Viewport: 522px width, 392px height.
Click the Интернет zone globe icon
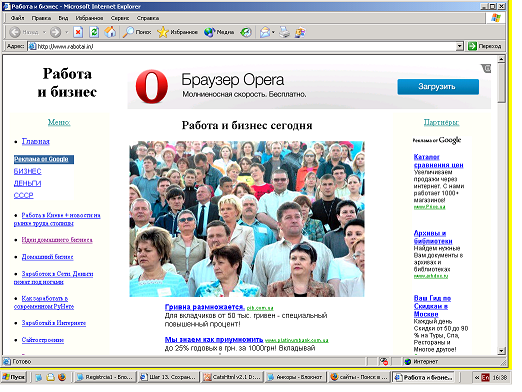[407, 361]
